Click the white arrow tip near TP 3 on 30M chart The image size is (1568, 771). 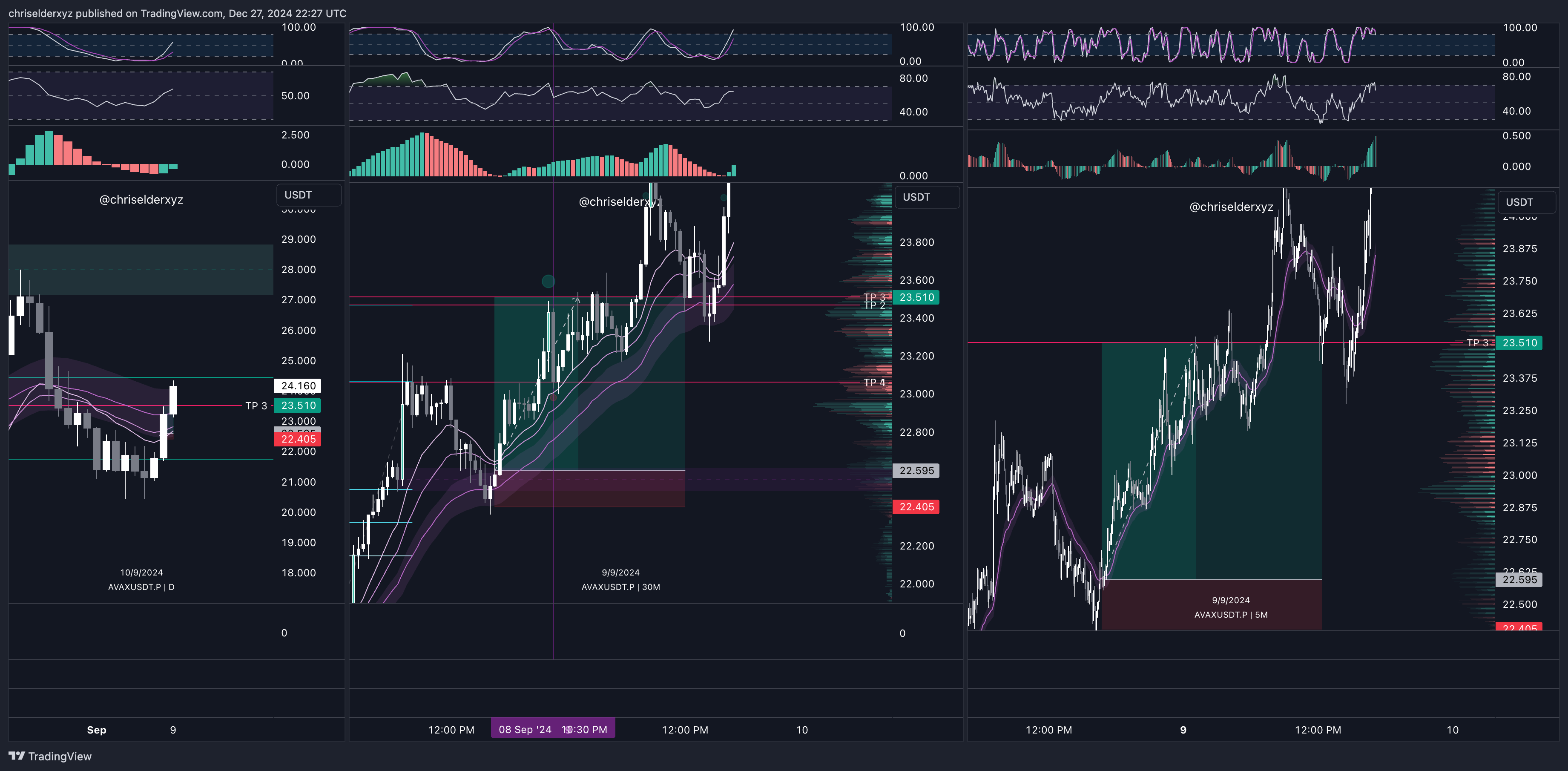coord(577,299)
